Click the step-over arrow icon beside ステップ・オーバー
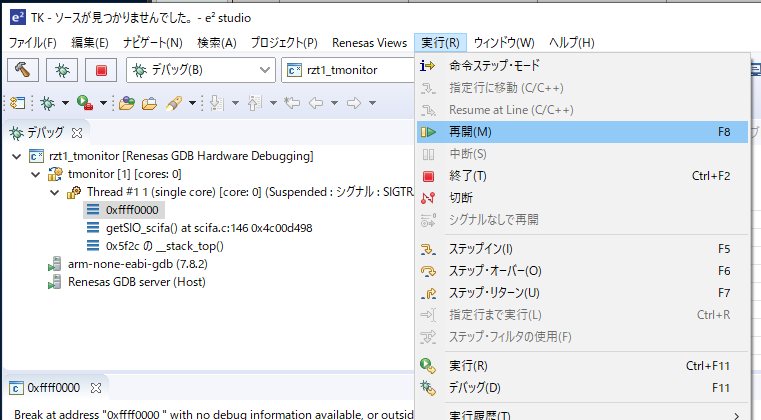 coord(428,271)
